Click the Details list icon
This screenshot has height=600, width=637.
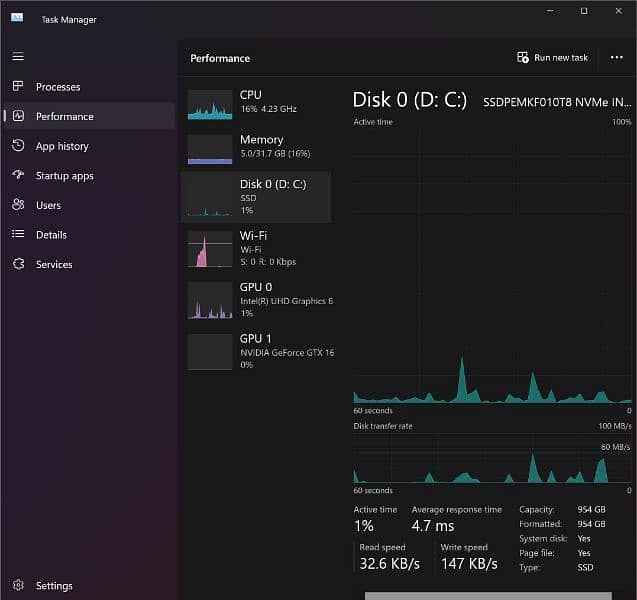coord(17,235)
